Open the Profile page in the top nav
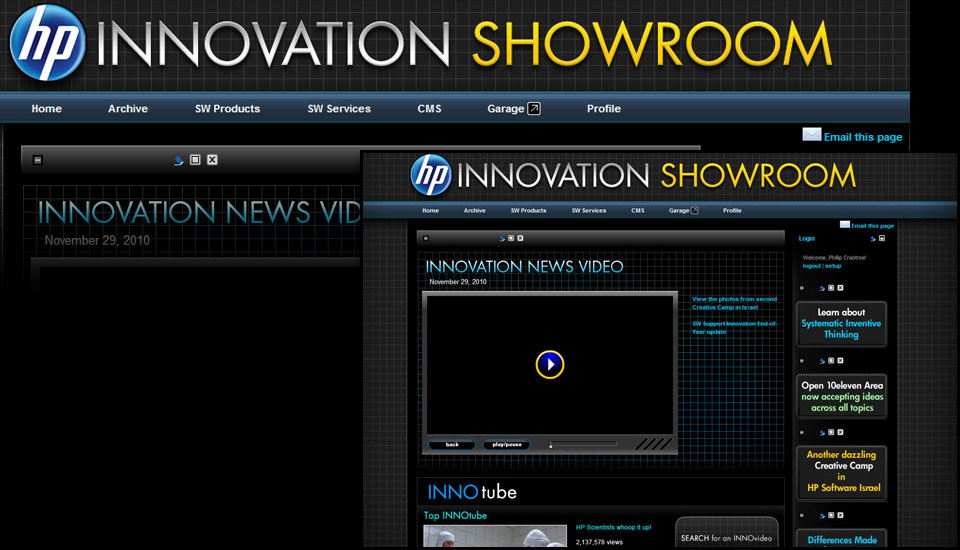The image size is (960, 550). tap(603, 109)
